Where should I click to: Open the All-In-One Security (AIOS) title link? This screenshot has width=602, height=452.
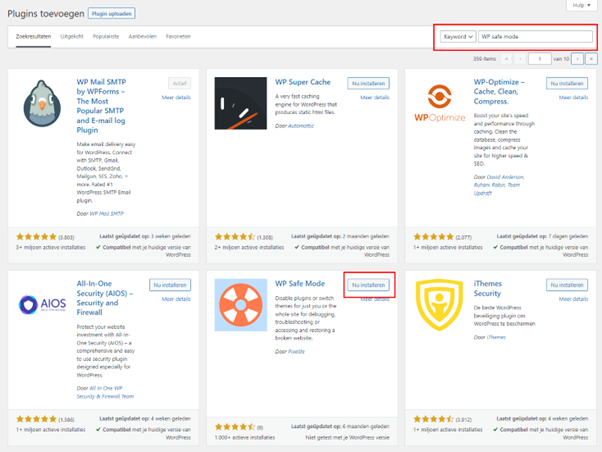(104, 298)
